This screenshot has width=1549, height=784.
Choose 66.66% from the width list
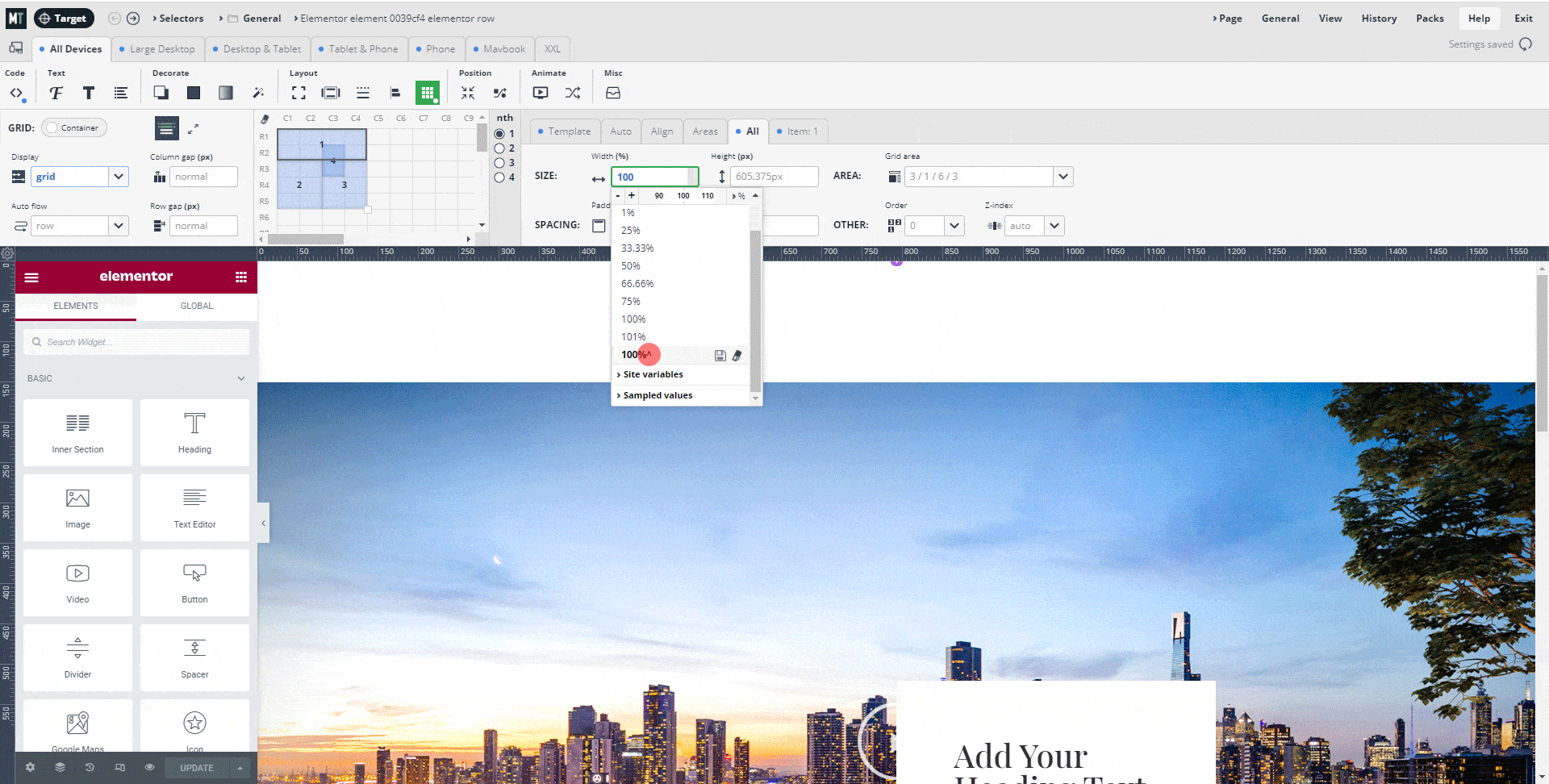(x=637, y=284)
